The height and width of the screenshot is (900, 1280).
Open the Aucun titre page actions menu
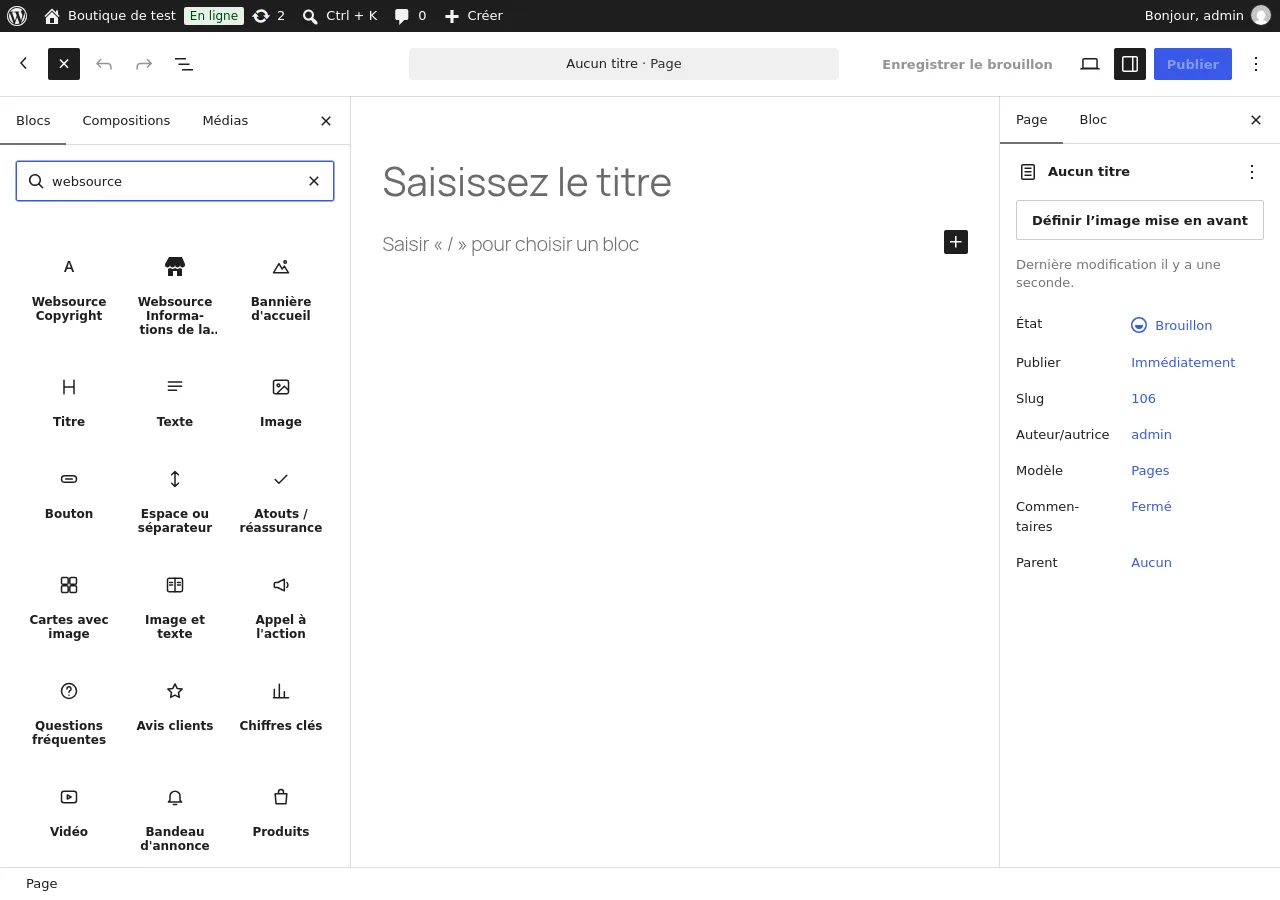point(1252,172)
